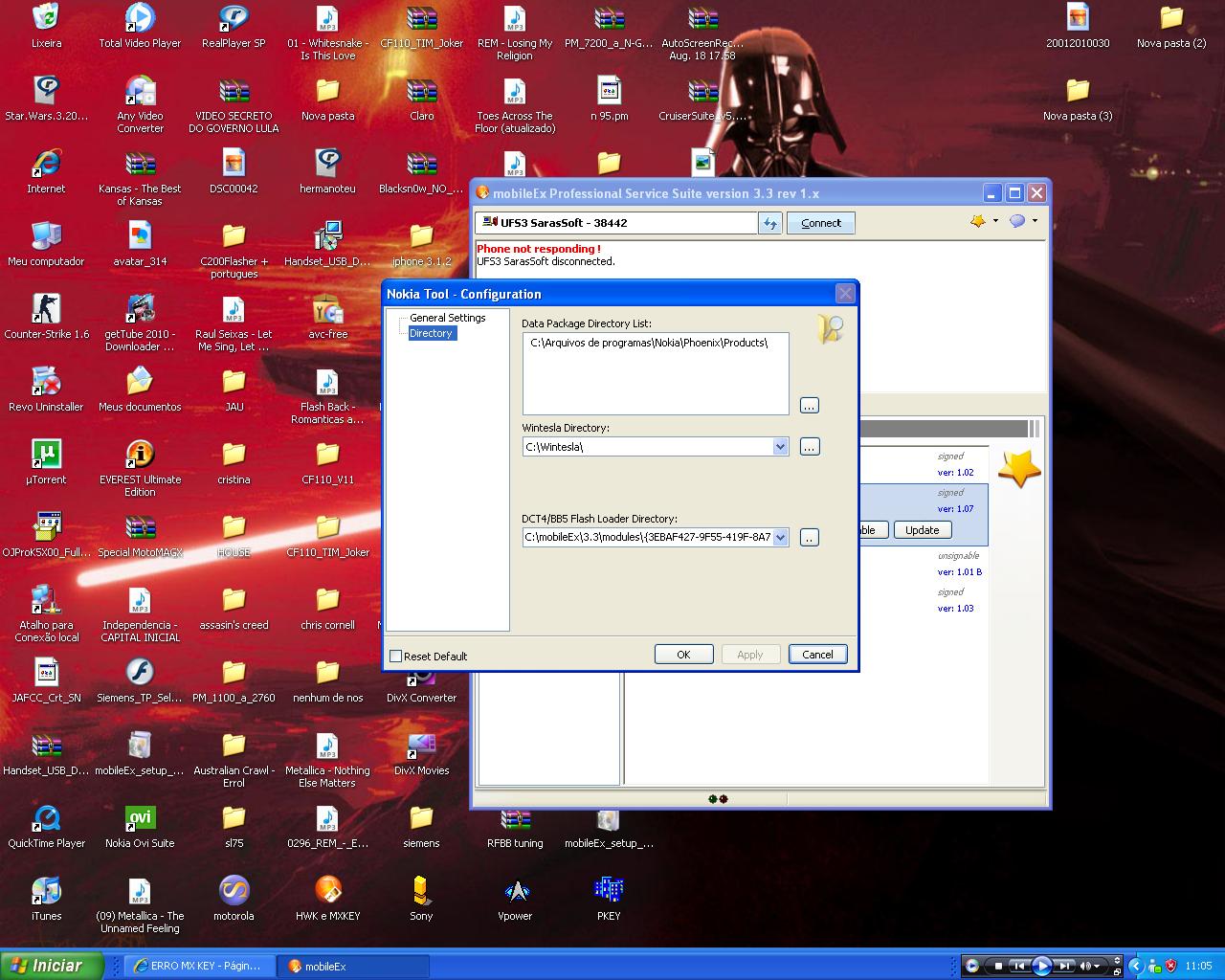
Task: Stop playback in taskbar media player
Action: [x=998, y=966]
